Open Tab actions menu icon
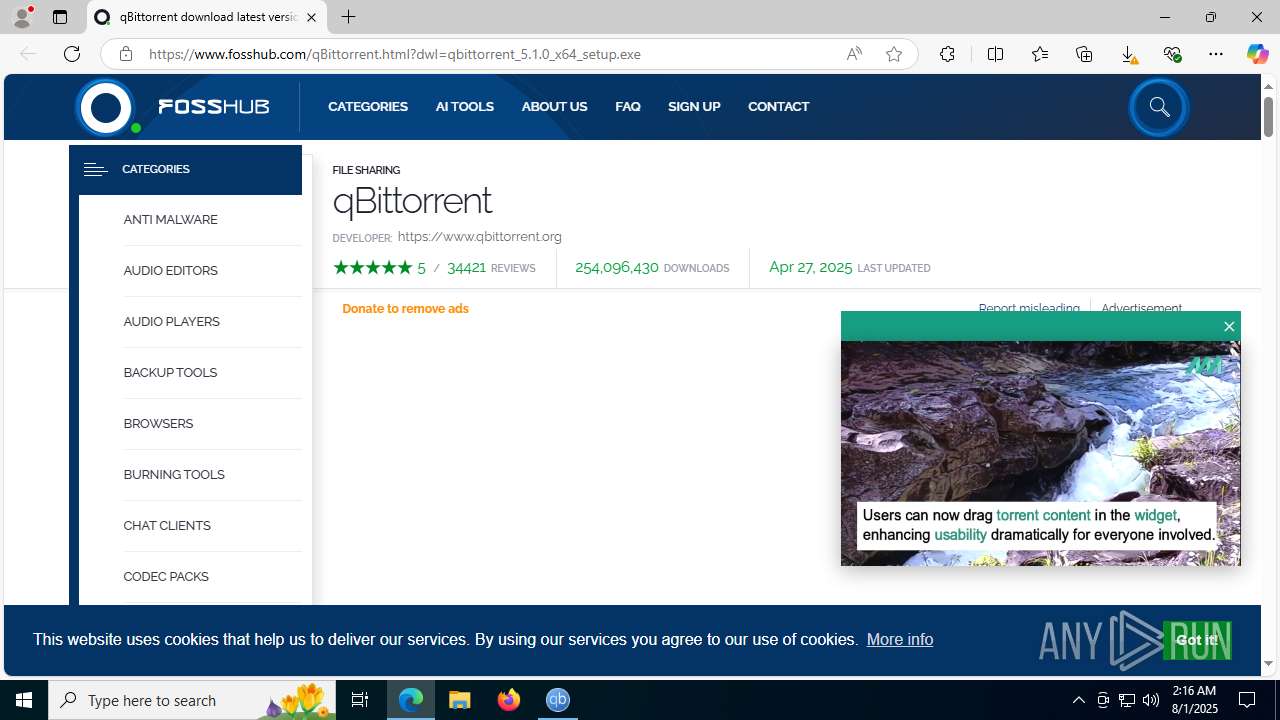 point(60,17)
